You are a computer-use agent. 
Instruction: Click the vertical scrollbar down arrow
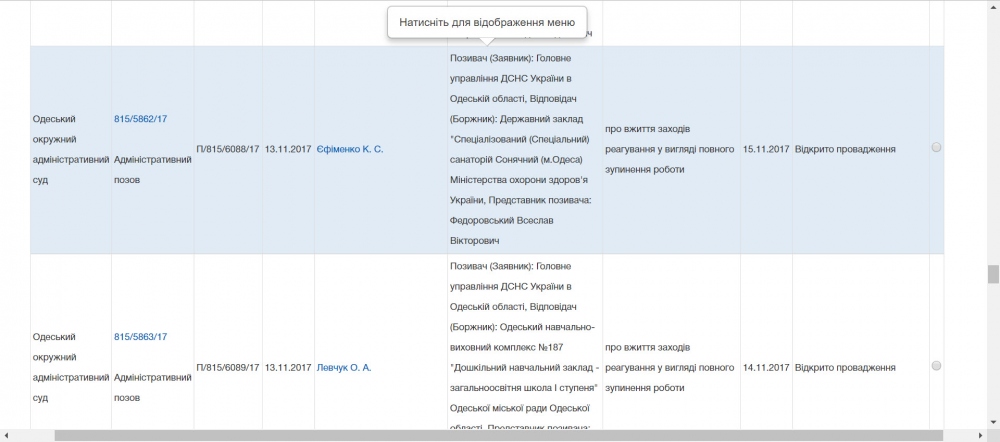pos(993,421)
